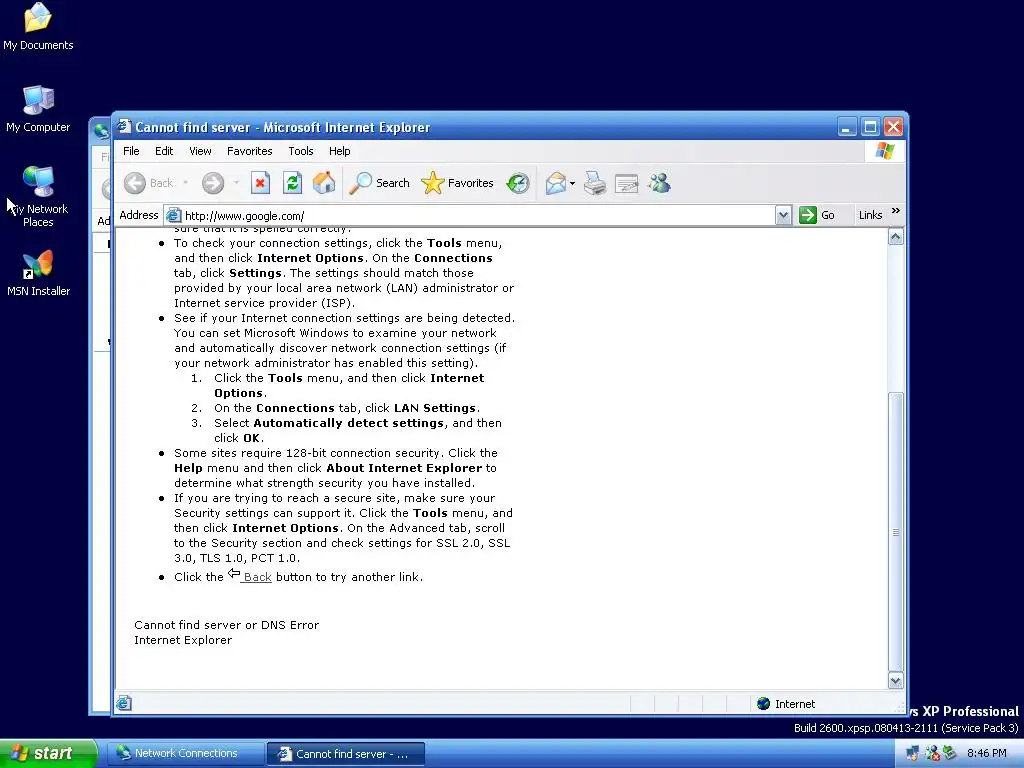Open the Help menu
The width and height of the screenshot is (1024, 768).
point(340,151)
